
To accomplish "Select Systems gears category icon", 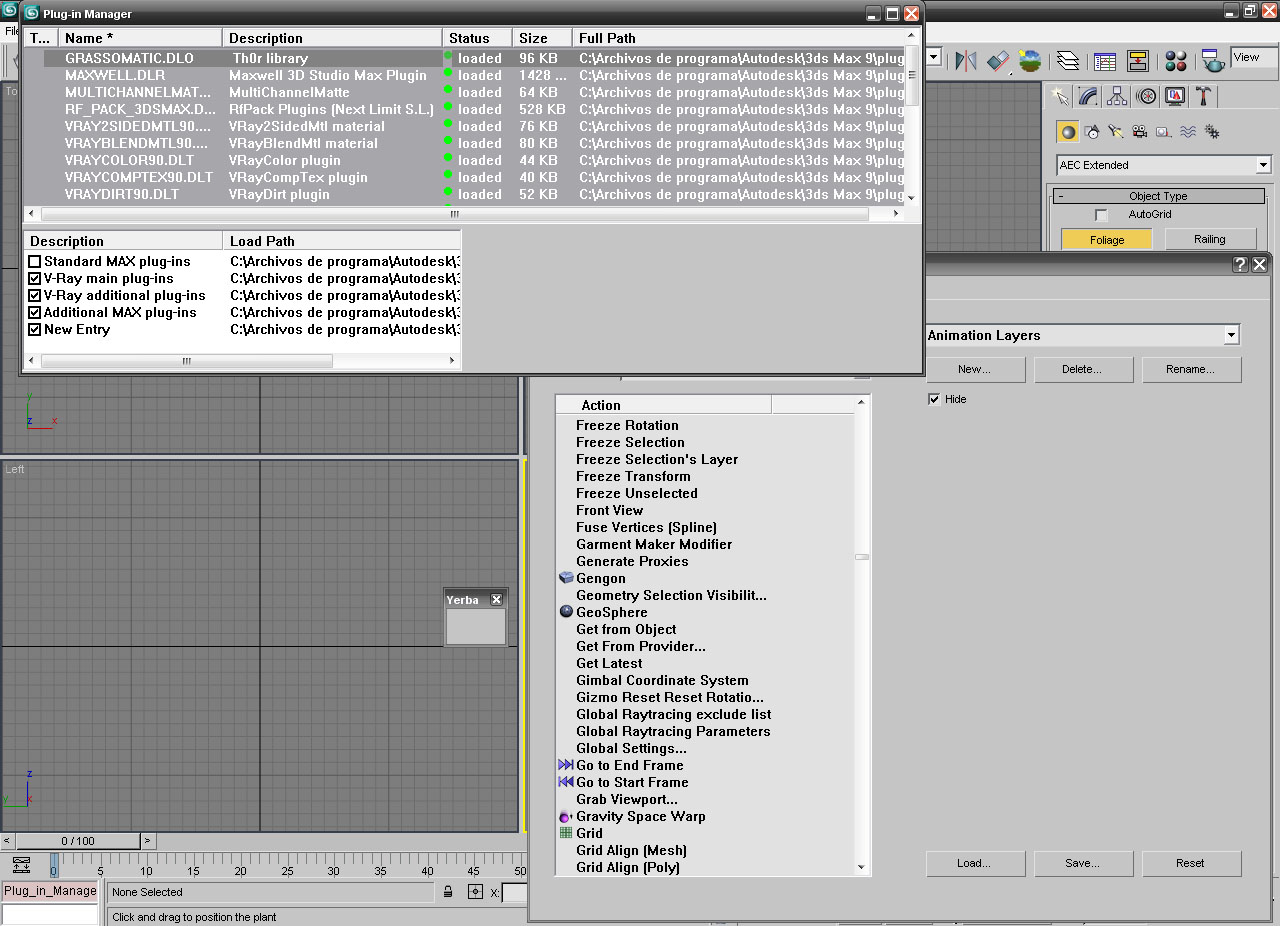I will pos(1211,132).
